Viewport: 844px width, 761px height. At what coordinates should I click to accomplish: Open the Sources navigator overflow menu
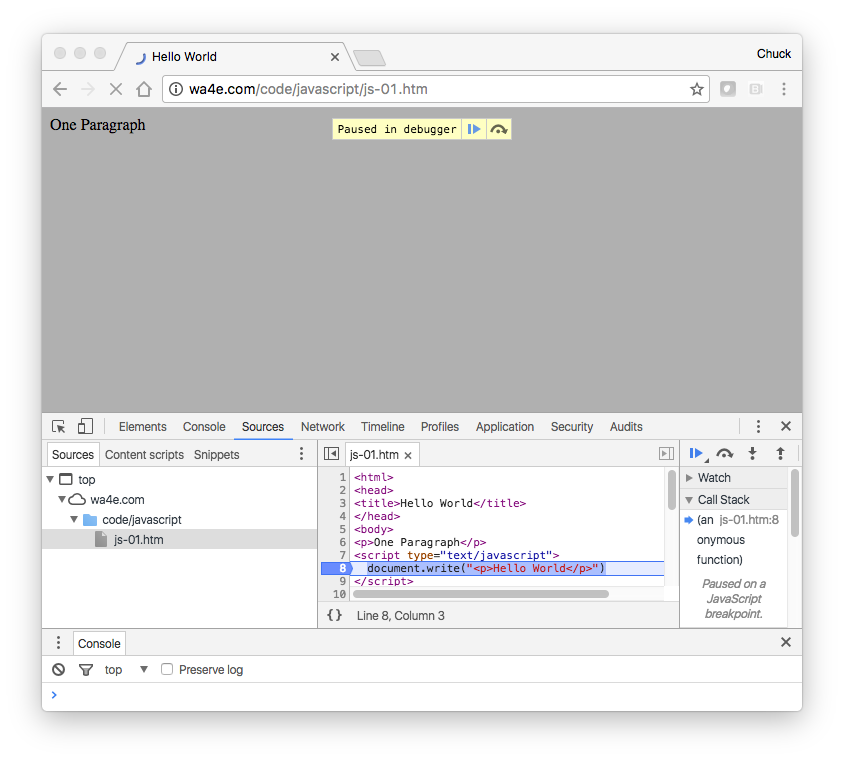click(x=301, y=454)
